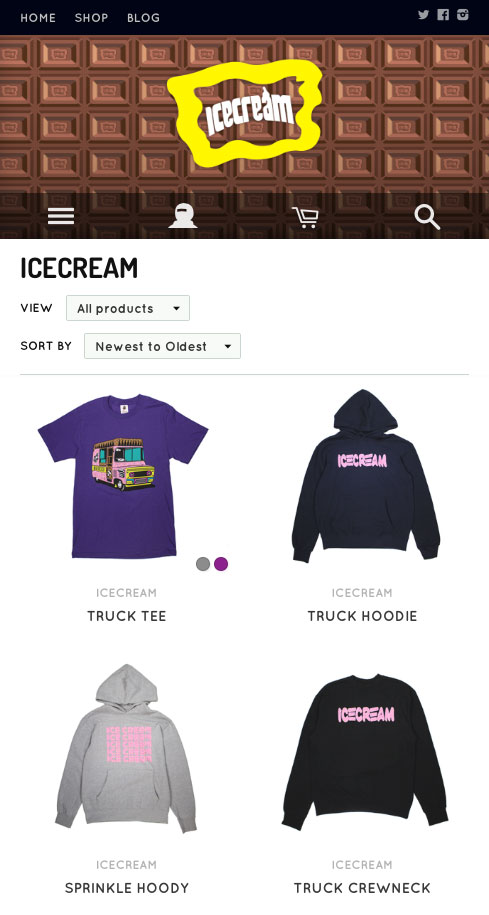
Task: Visit the Twitter page icon
Action: point(424,15)
